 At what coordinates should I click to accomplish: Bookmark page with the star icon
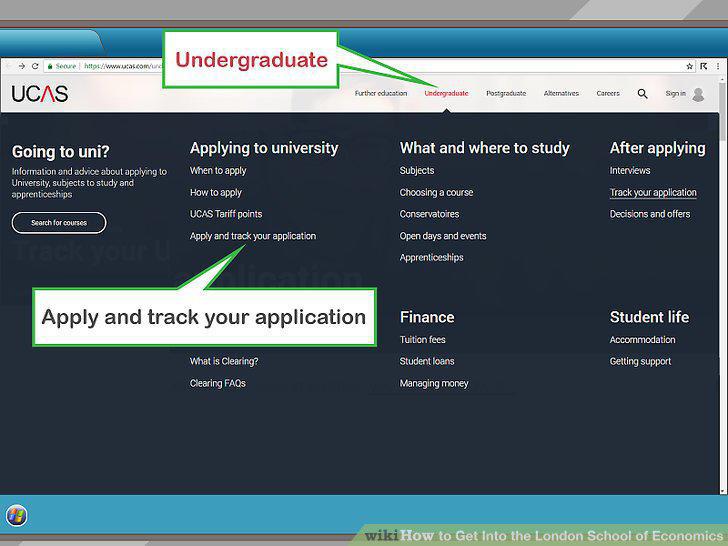click(689, 66)
